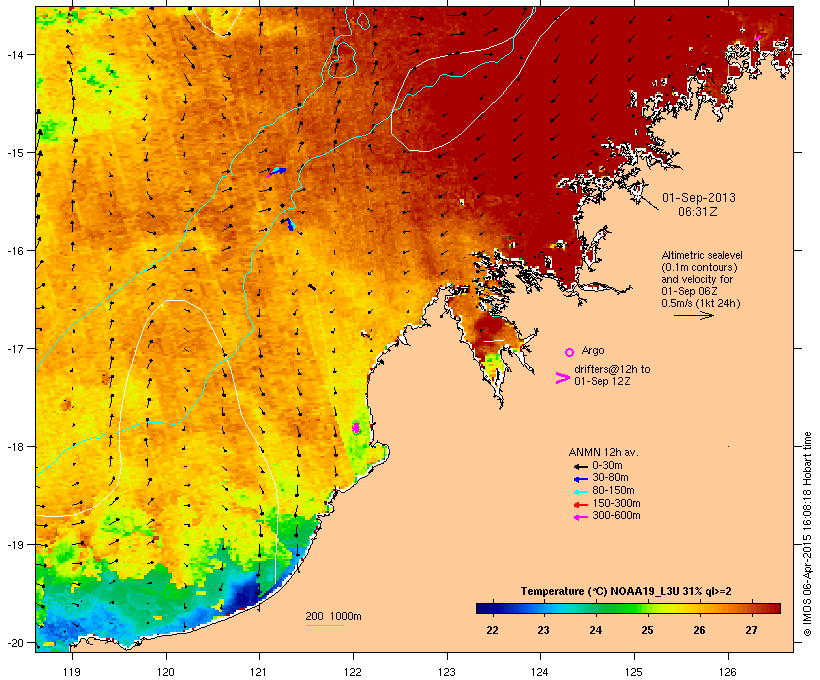
Task: Click the '150-300m' depth label
Action: coord(616,503)
